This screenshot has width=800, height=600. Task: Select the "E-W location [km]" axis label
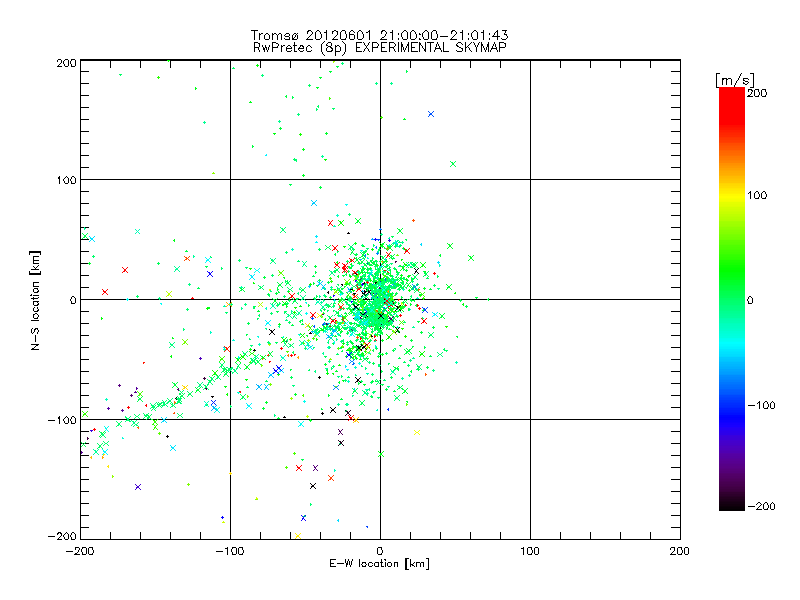coord(379,564)
